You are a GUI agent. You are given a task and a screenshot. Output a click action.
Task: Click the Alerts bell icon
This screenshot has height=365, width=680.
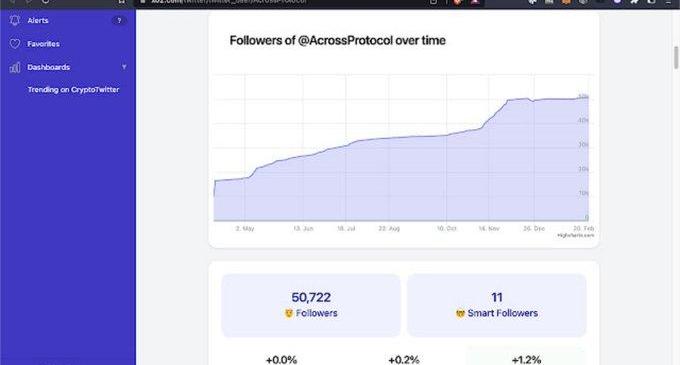coord(15,20)
